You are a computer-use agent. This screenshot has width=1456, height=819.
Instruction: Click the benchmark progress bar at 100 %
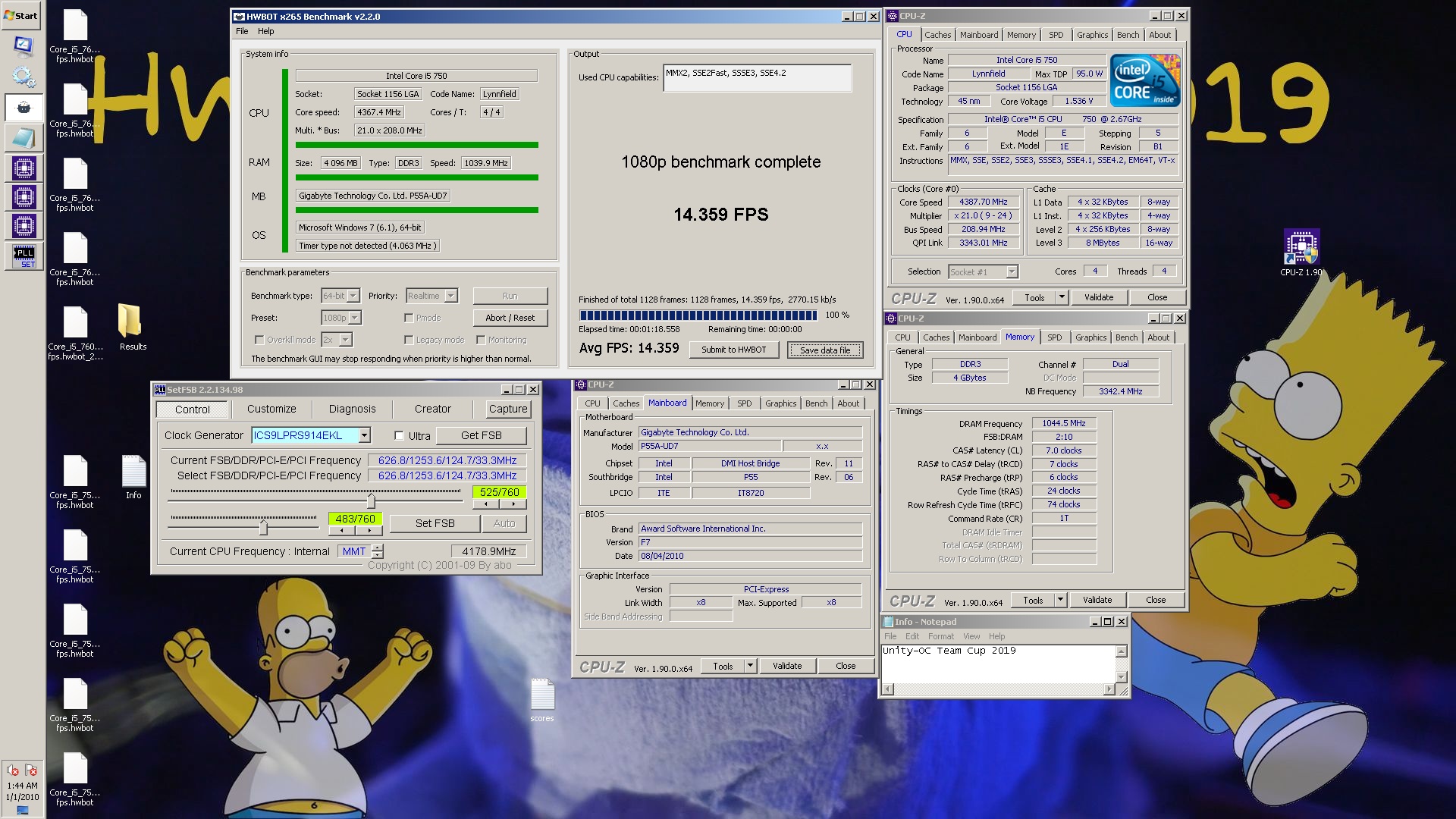pyautogui.click(x=698, y=315)
